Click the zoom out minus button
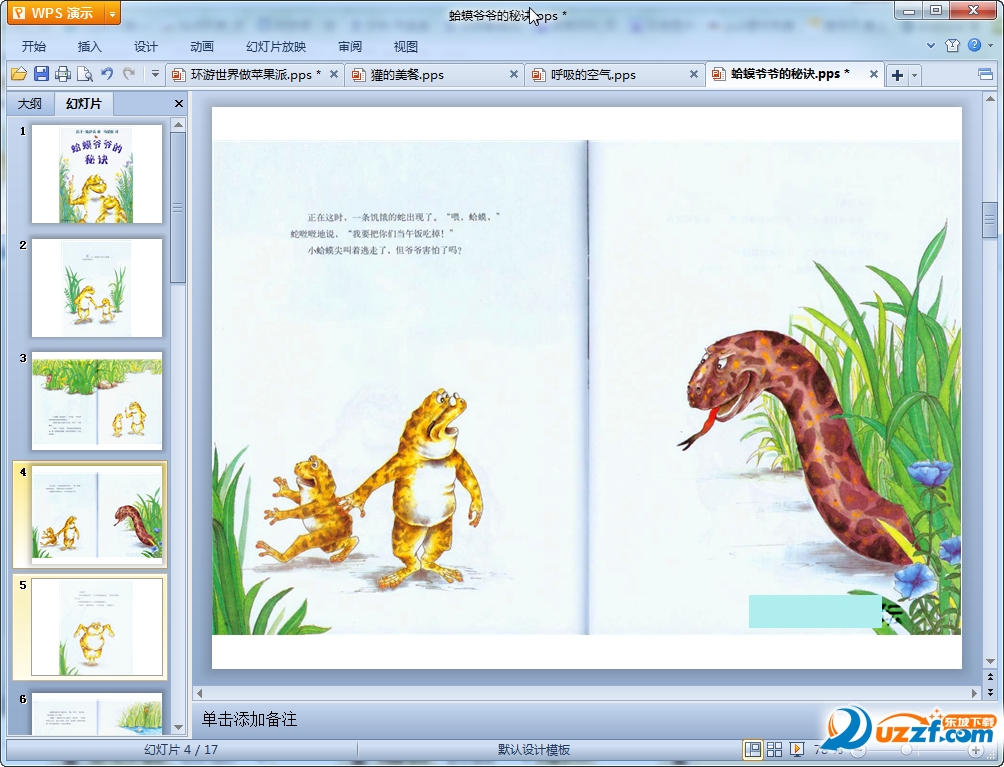The height and width of the screenshot is (767, 1004). pos(858,750)
